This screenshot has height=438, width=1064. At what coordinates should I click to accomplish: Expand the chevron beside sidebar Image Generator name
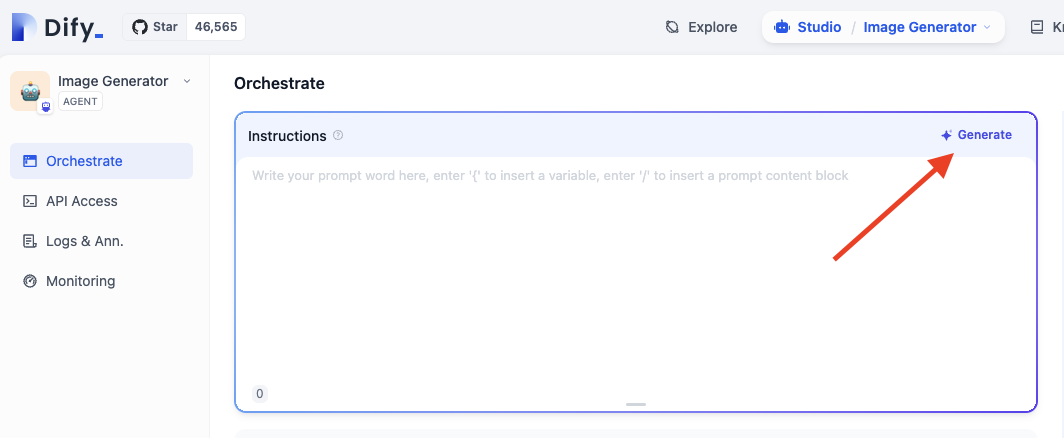point(187,81)
